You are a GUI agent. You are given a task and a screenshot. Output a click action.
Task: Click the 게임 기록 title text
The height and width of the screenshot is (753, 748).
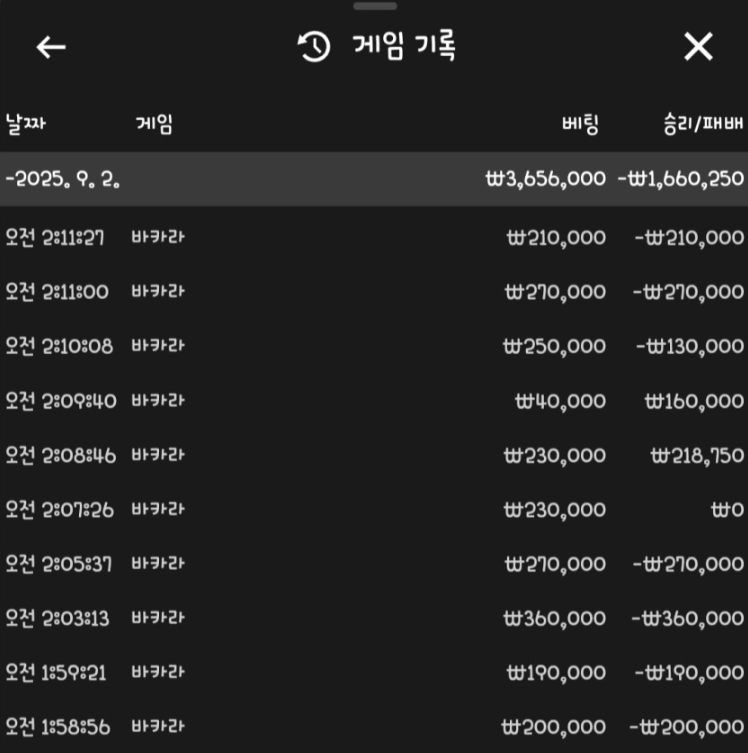404,46
